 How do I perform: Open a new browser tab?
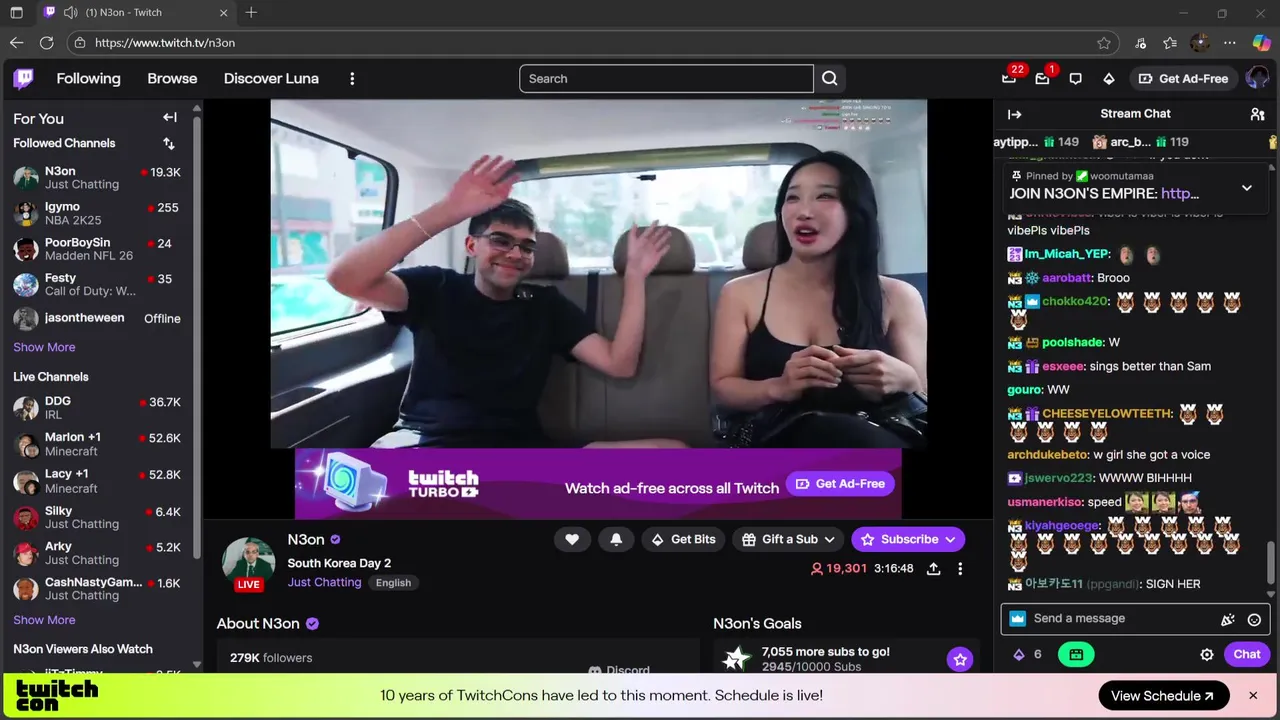(251, 13)
